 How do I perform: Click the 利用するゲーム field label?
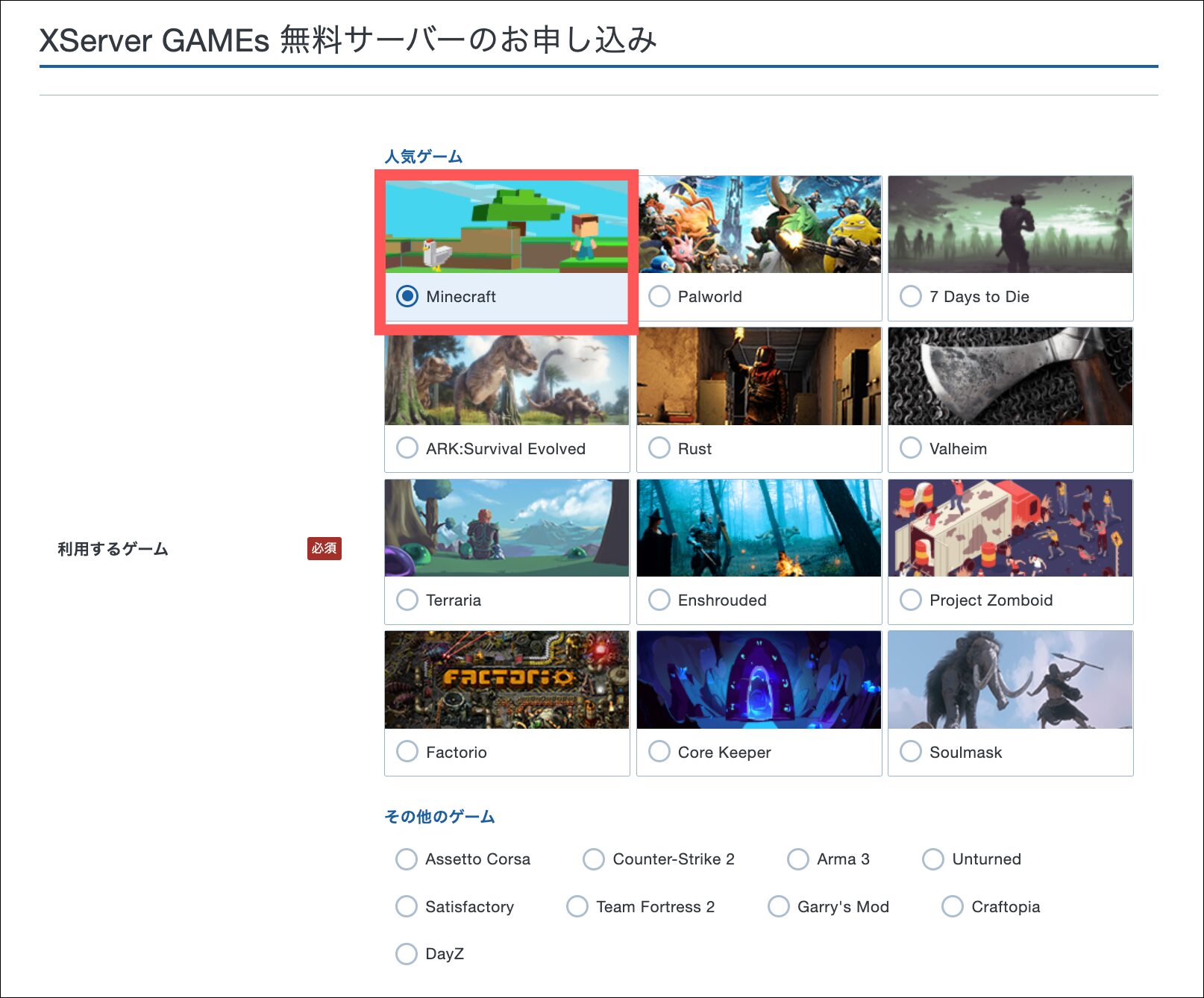tap(113, 549)
